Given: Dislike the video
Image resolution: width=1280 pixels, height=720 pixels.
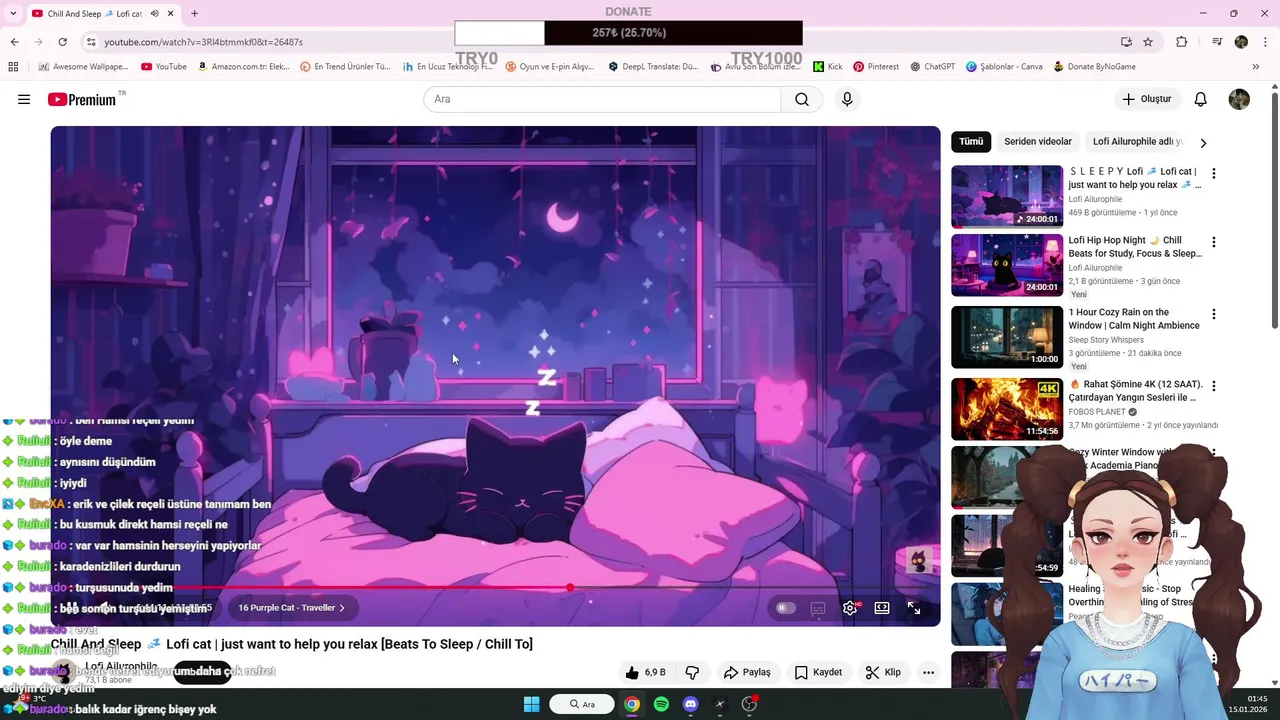Looking at the screenshot, I should tap(691, 672).
